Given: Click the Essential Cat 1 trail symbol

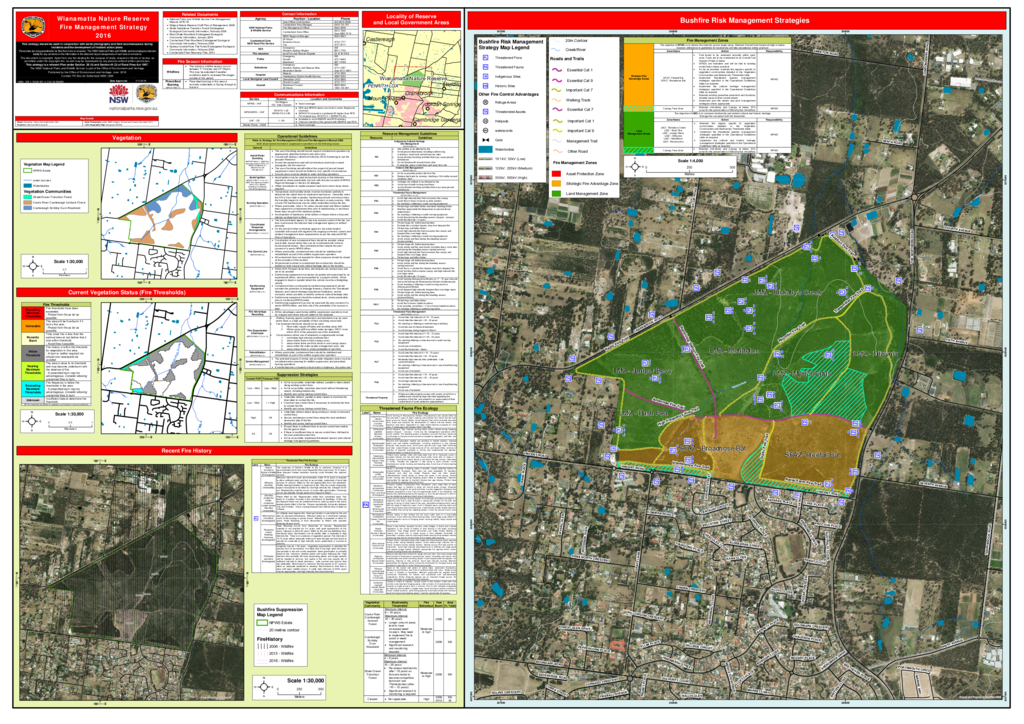Looking at the screenshot, I should click(557, 70).
